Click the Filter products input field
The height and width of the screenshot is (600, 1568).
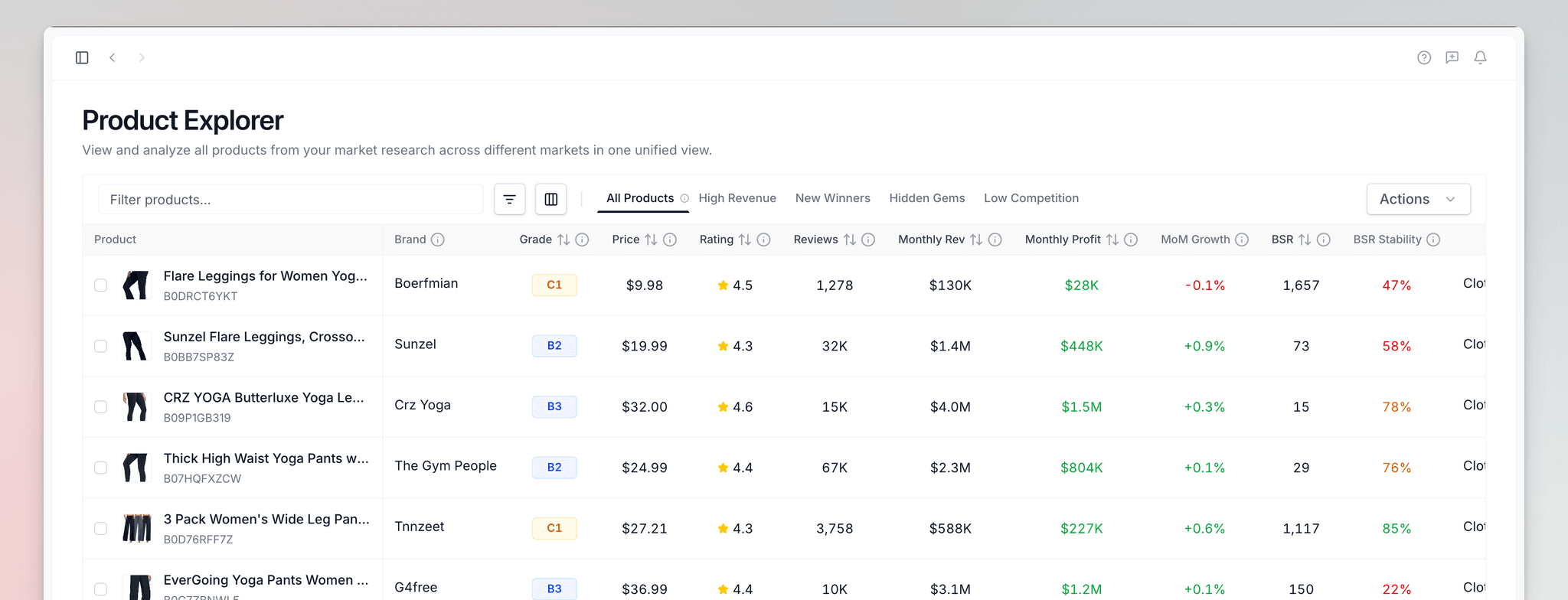(291, 200)
